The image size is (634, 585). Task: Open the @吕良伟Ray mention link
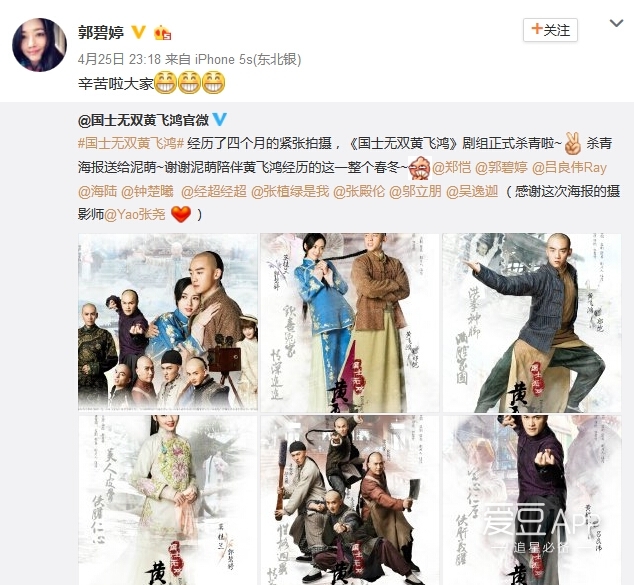click(x=569, y=167)
